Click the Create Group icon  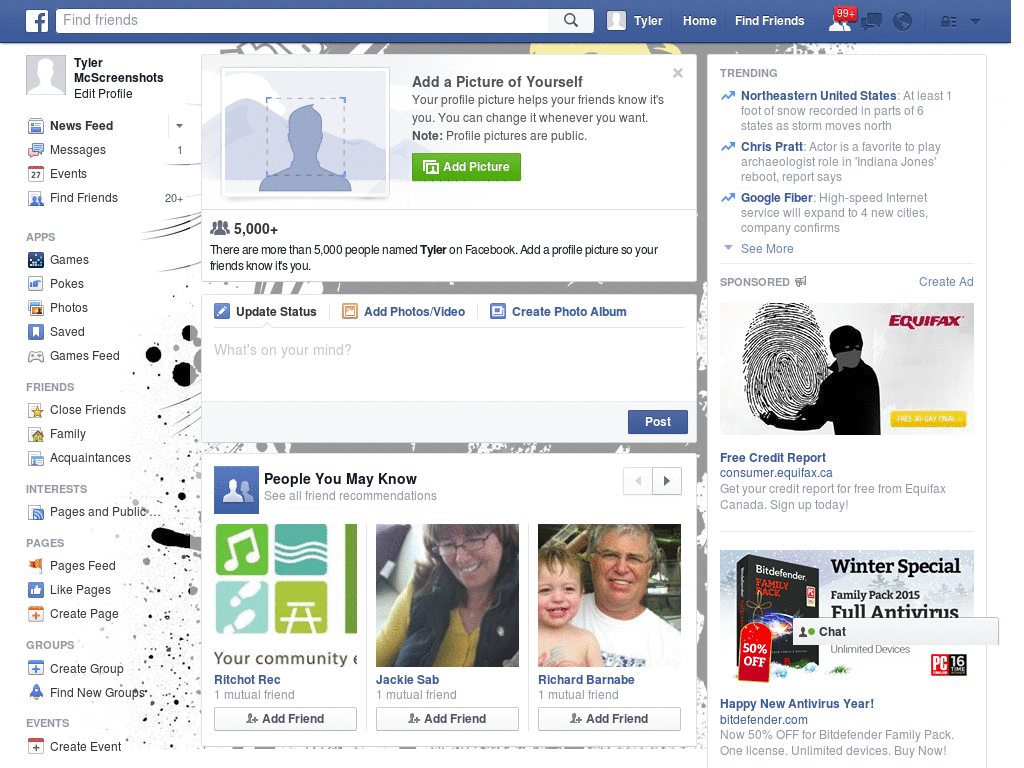tap(36, 669)
